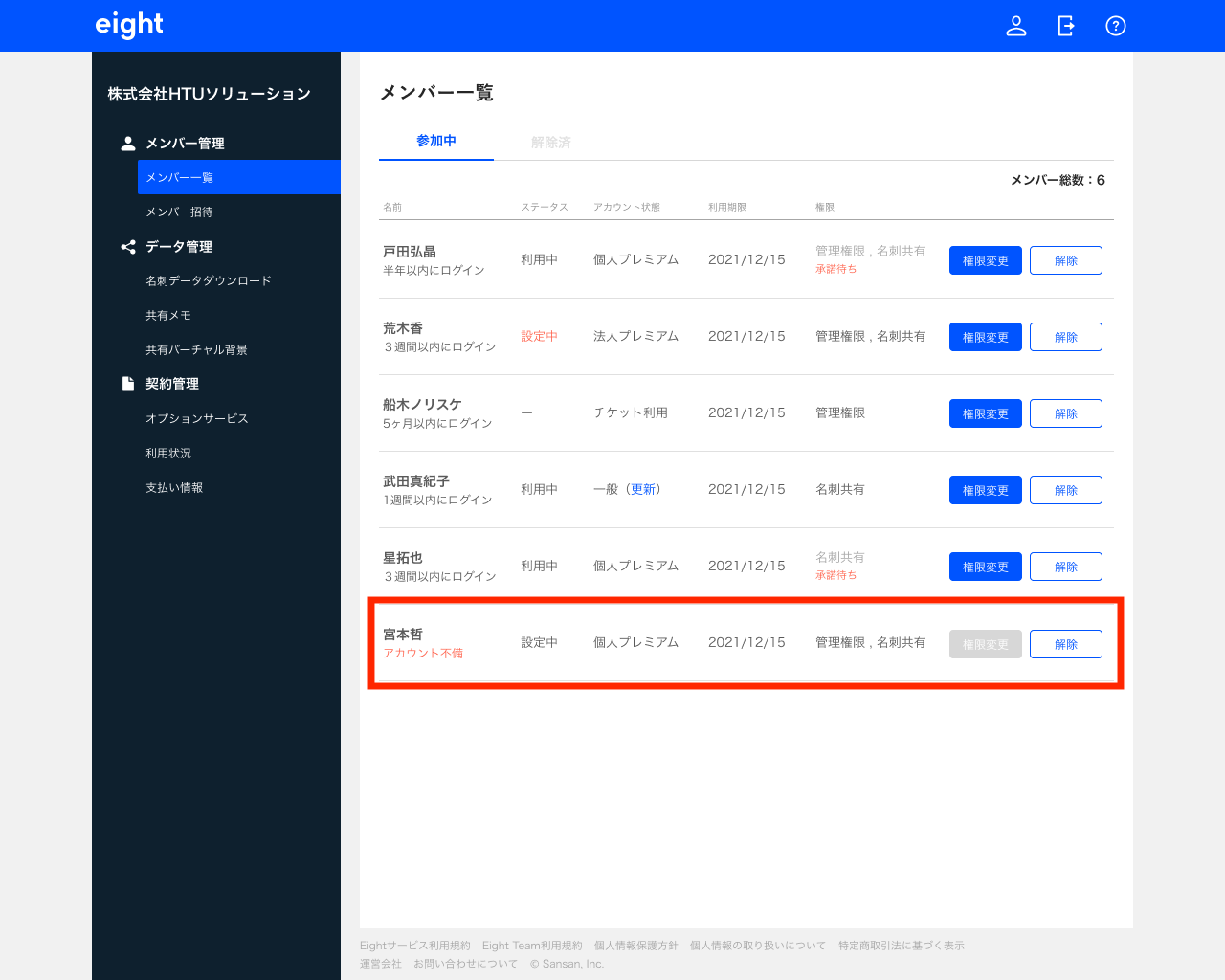
Task: Click the データ管理 share icon
Action: click(128, 247)
